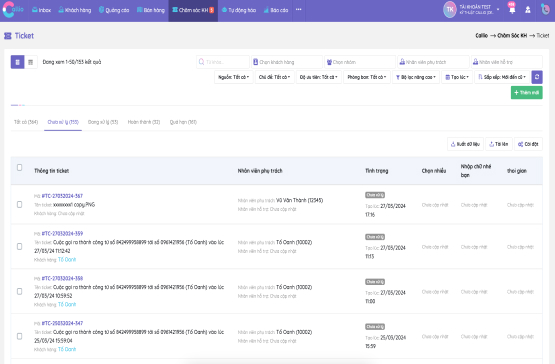Switch to card list view
This screenshot has height=364, width=555.
pos(17,62)
